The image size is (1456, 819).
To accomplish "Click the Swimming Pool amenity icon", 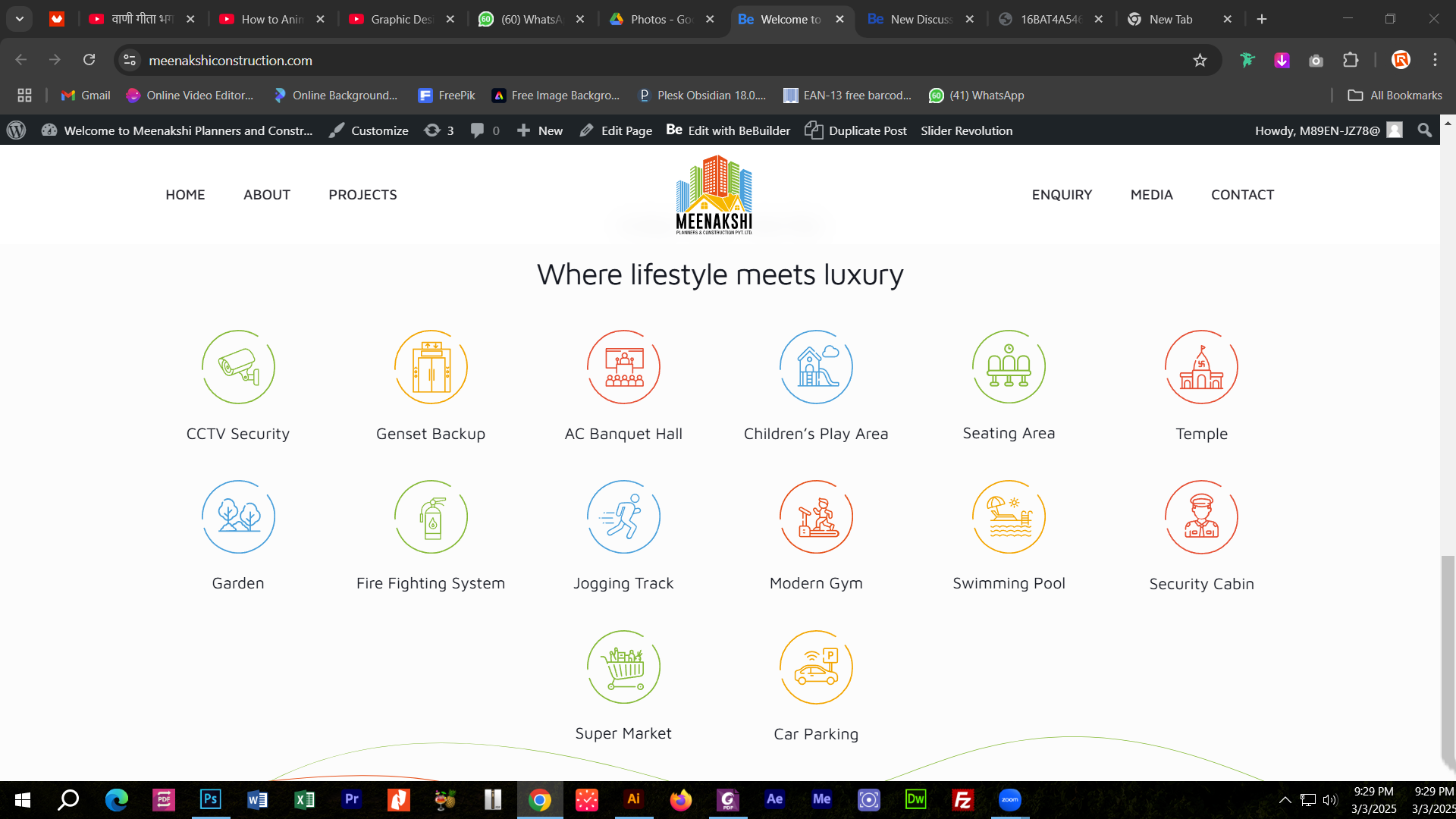I will coord(1009,517).
